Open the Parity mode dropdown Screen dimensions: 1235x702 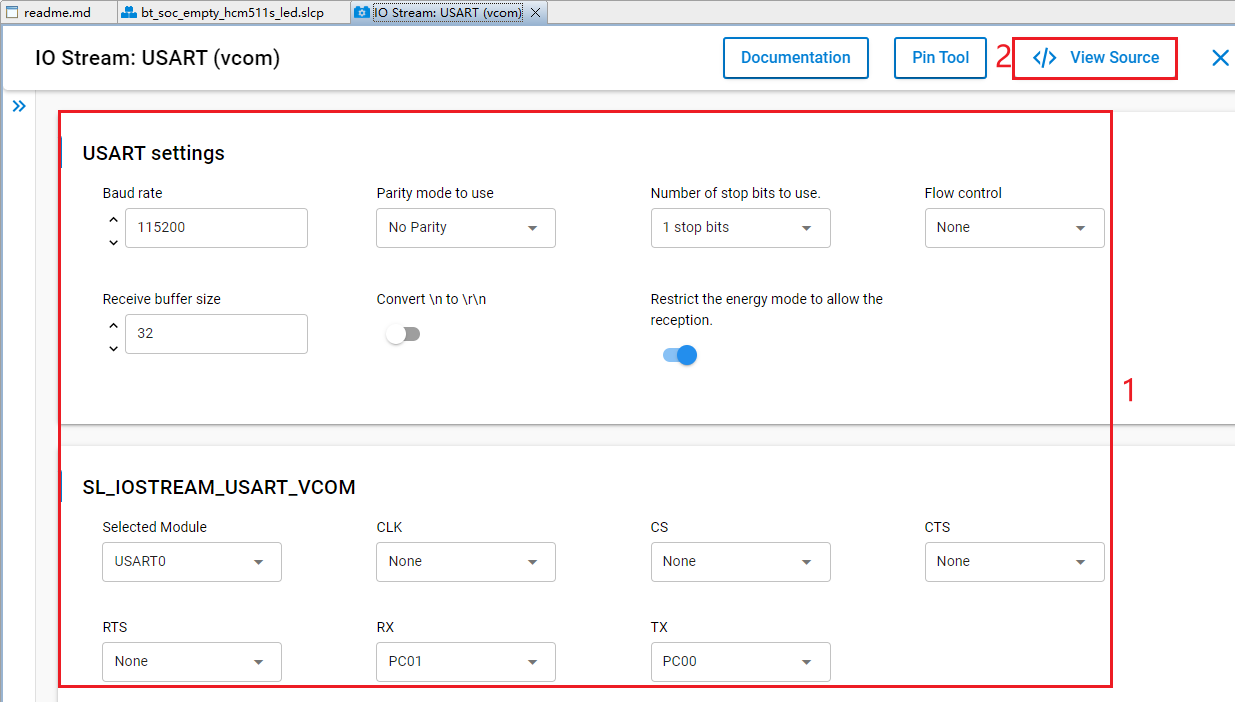[x=465, y=228]
